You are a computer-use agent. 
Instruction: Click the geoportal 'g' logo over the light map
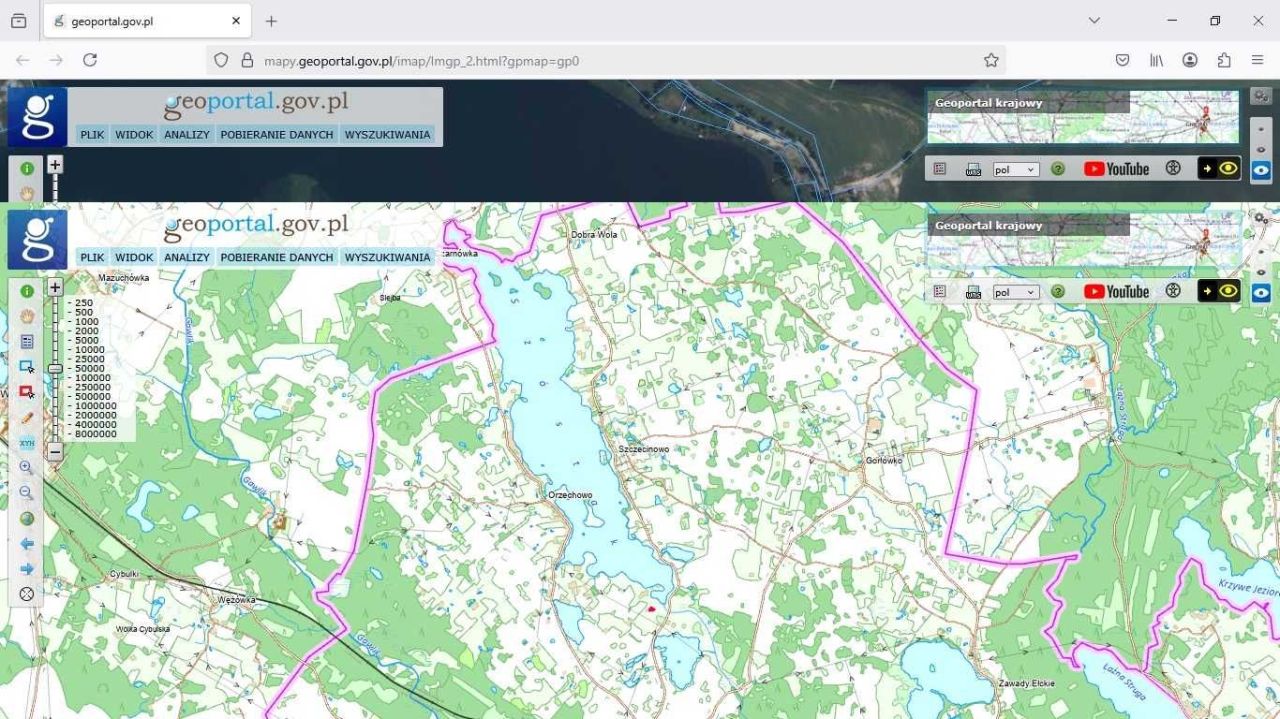point(38,239)
